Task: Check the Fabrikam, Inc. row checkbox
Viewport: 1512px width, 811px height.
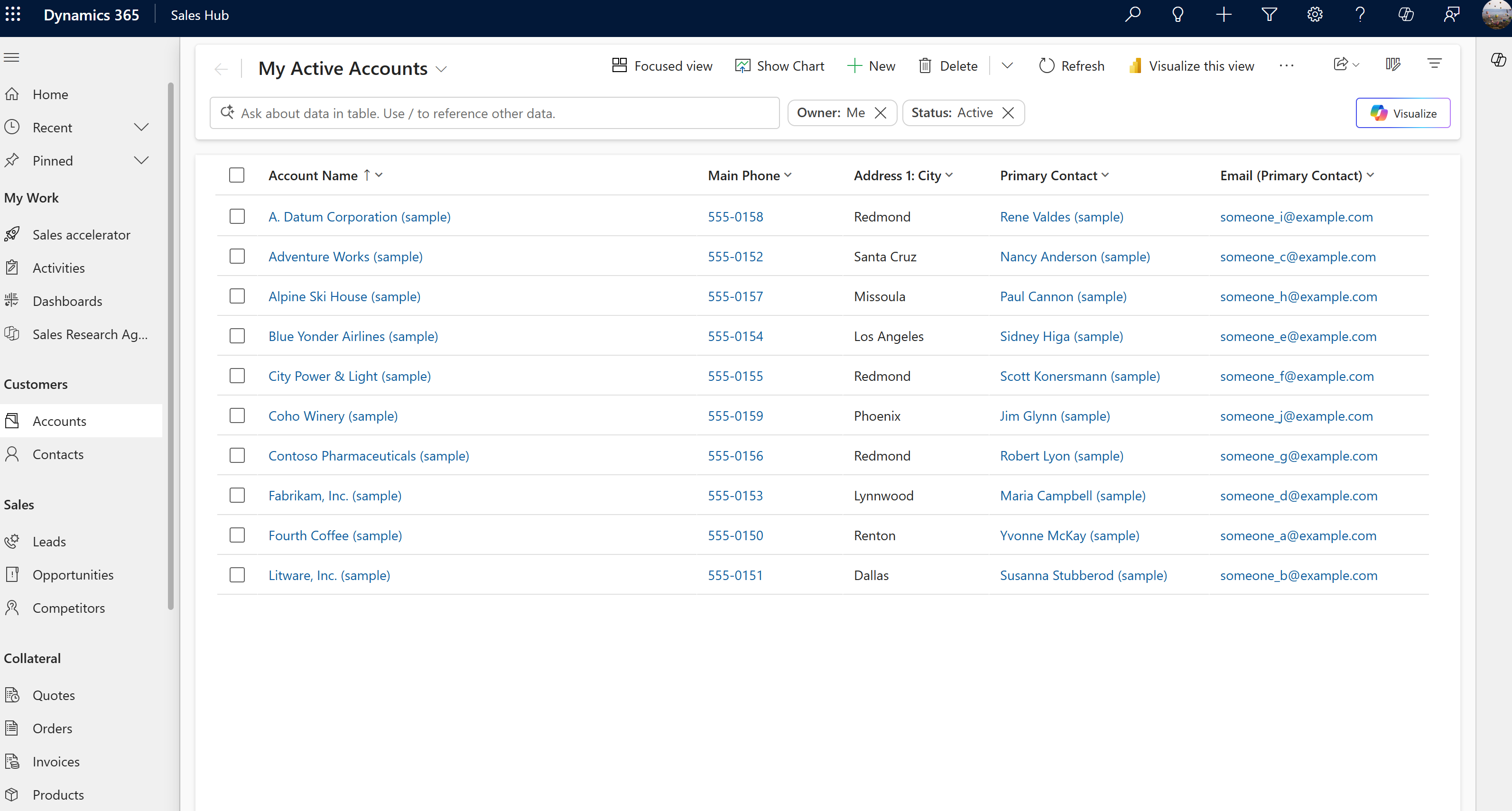Action: tap(237, 496)
